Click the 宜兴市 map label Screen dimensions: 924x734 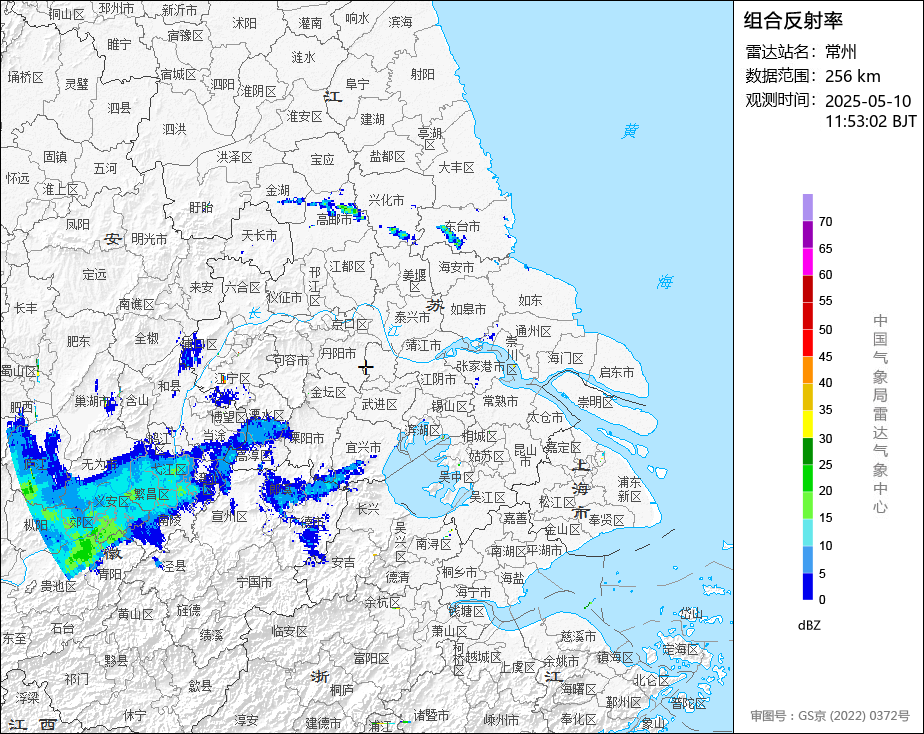point(364,448)
